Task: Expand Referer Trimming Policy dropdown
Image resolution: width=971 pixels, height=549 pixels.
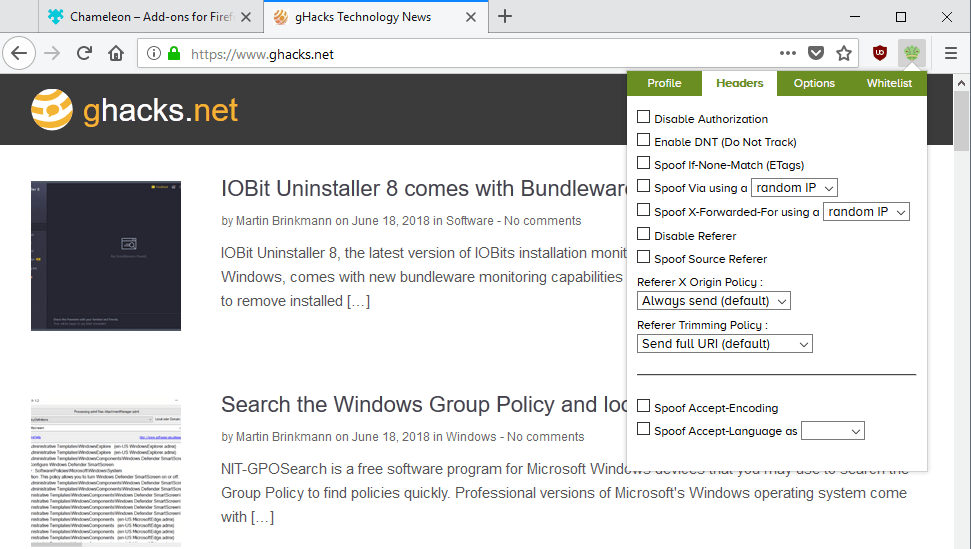Action: pyautogui.click(x=725, y=344)
